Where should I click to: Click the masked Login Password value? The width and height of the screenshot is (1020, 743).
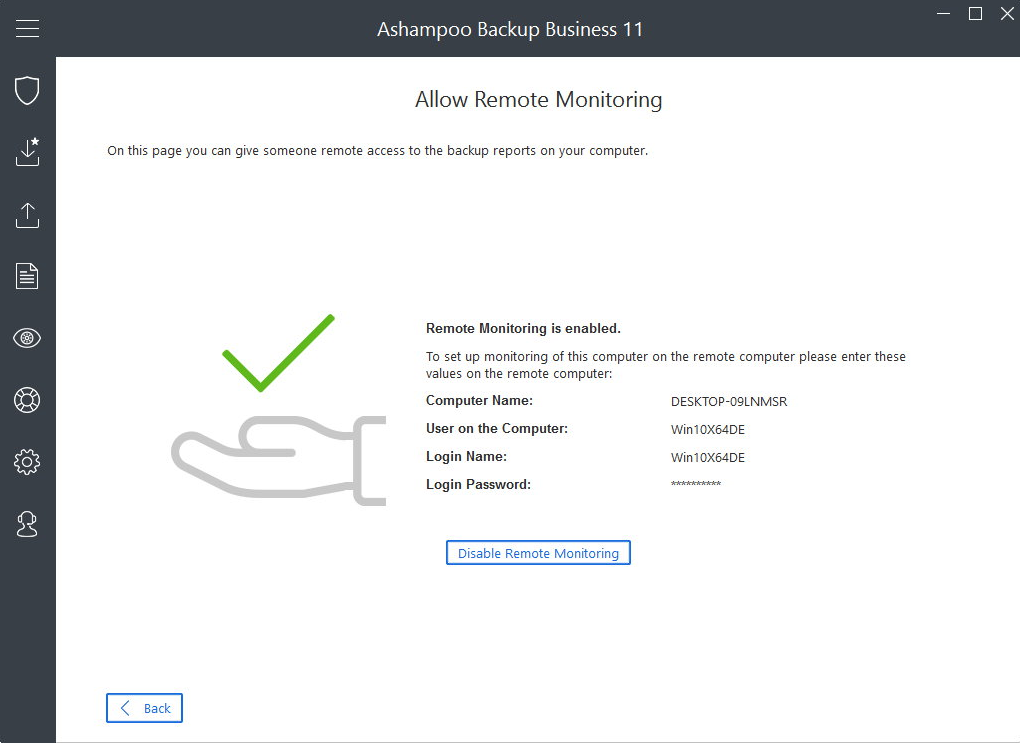coord(695,484)
